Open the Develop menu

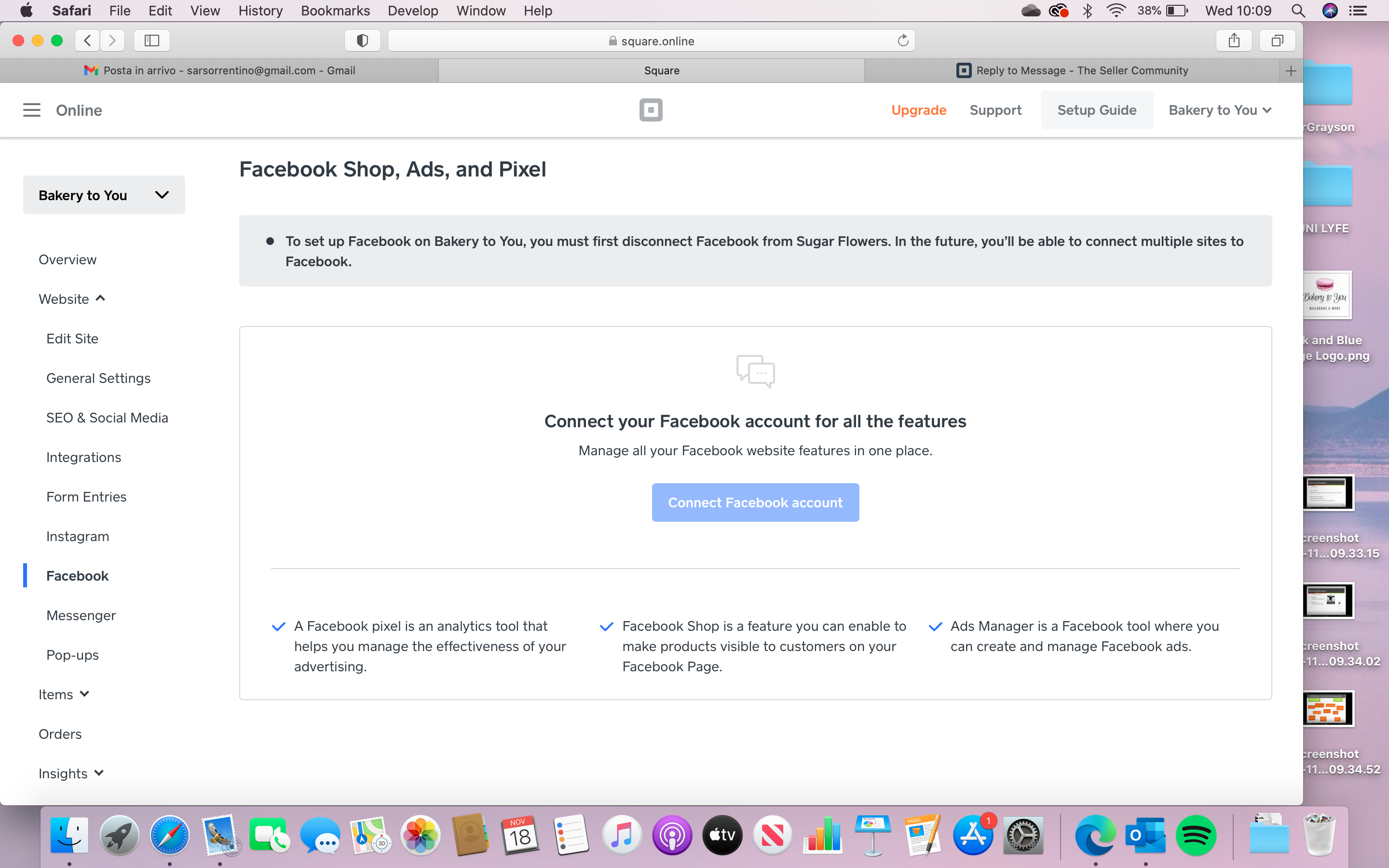[x=412, y=10]
